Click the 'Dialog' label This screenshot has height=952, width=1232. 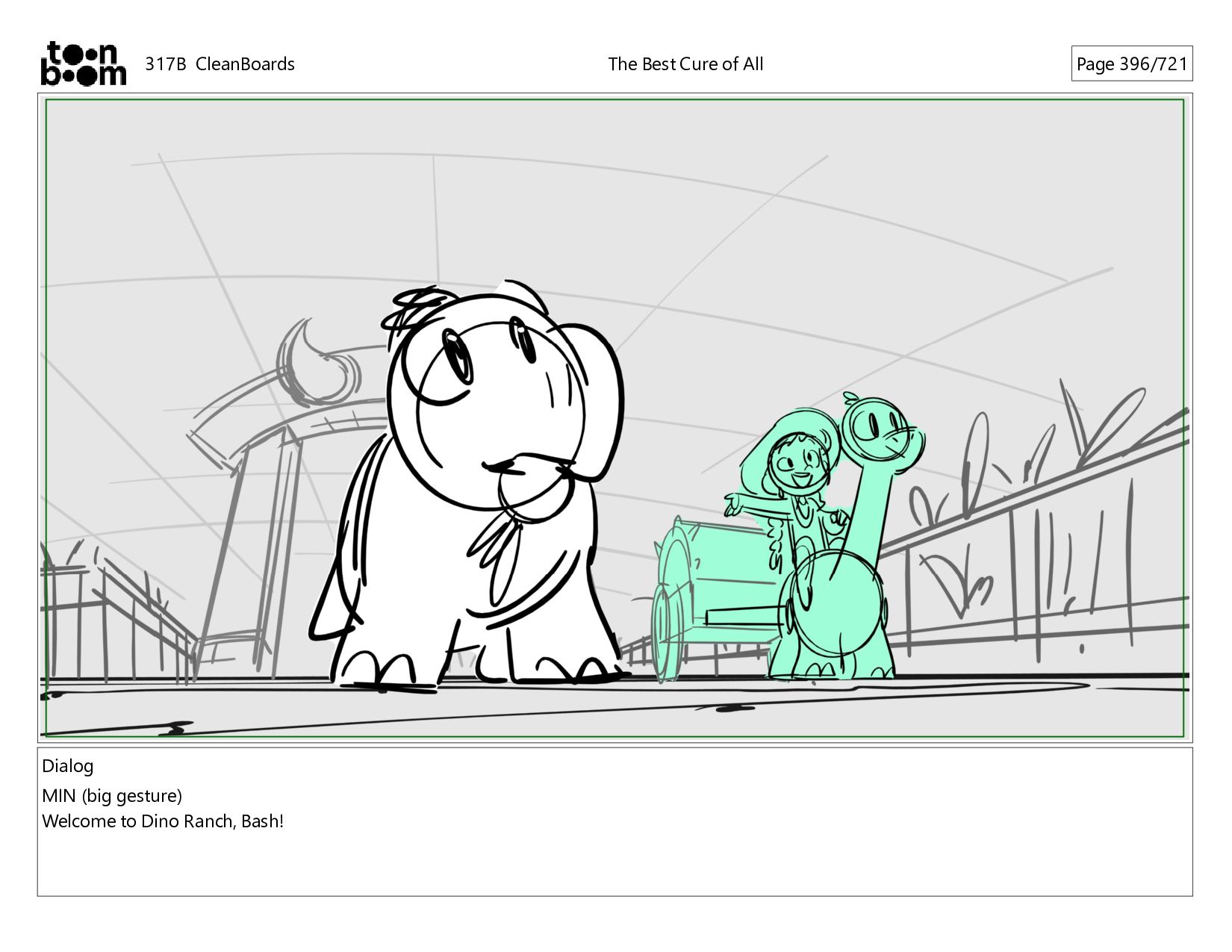click(68, 766)
